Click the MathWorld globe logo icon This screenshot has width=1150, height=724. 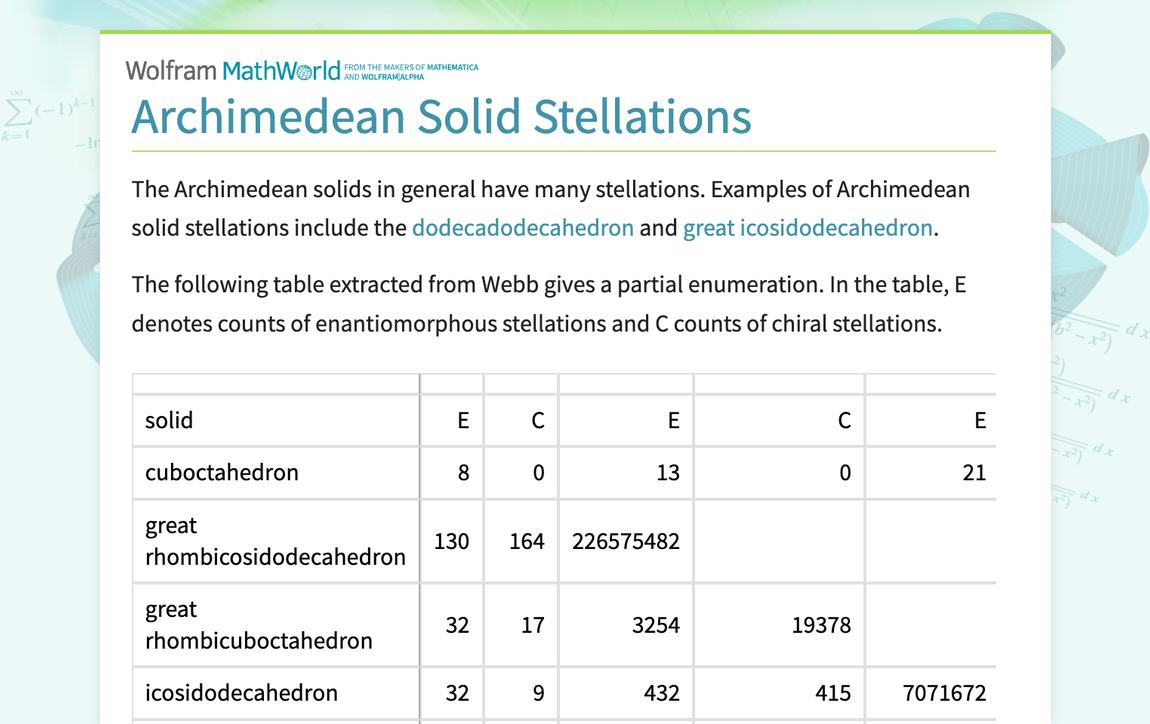click(305, 70)
